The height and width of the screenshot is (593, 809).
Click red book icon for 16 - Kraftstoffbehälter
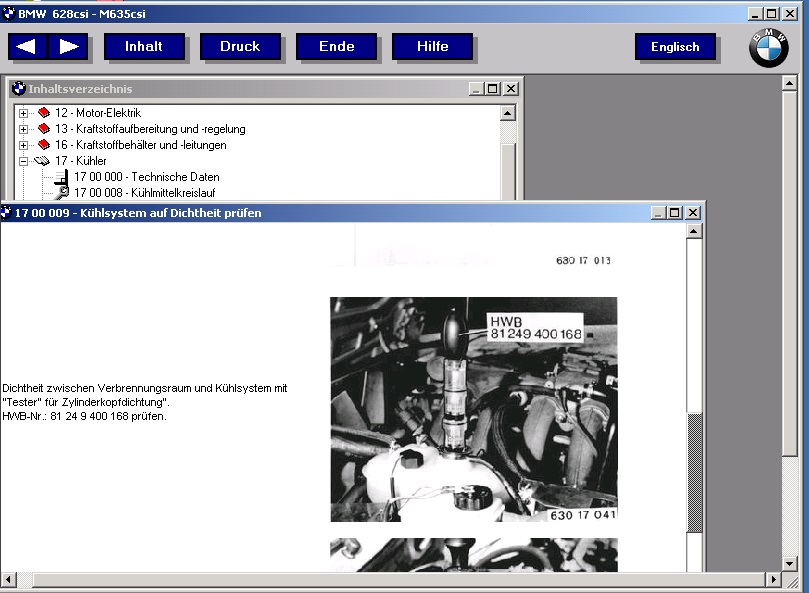click(43, 145)
